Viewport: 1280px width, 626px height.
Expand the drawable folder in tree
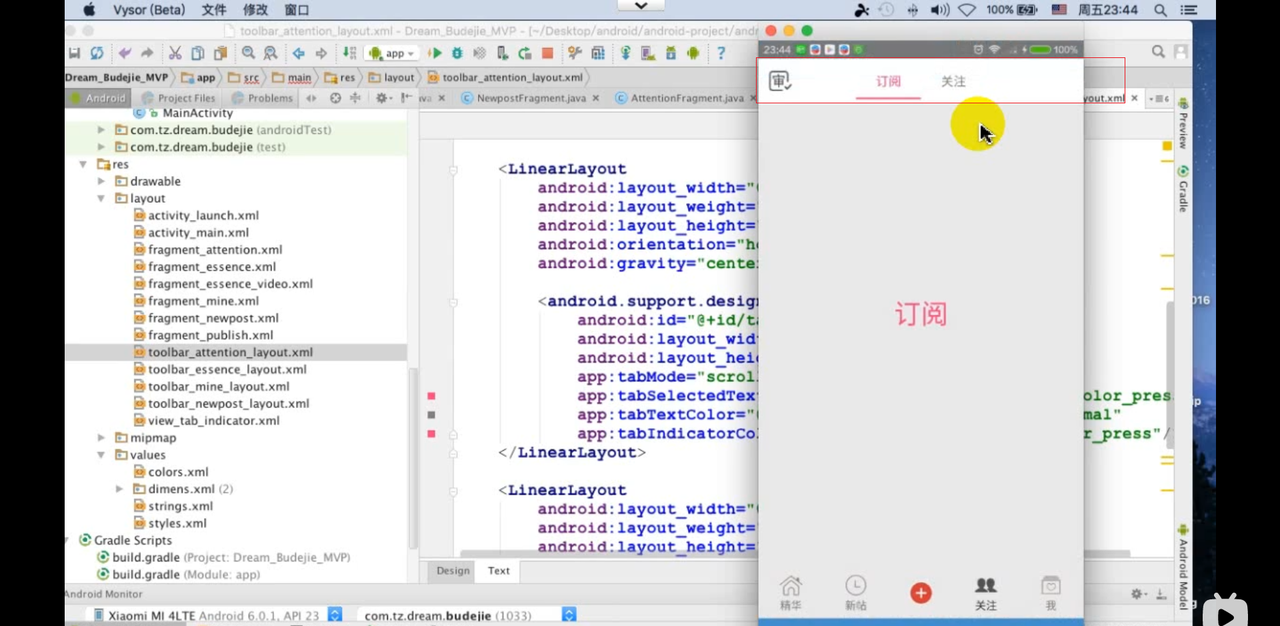pos(101,181)
